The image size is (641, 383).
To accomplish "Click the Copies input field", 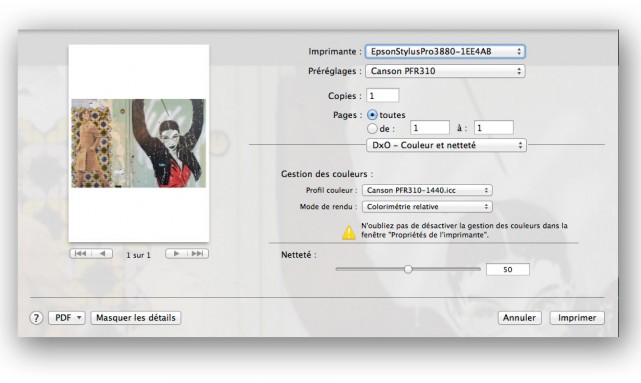I will 383,96.
